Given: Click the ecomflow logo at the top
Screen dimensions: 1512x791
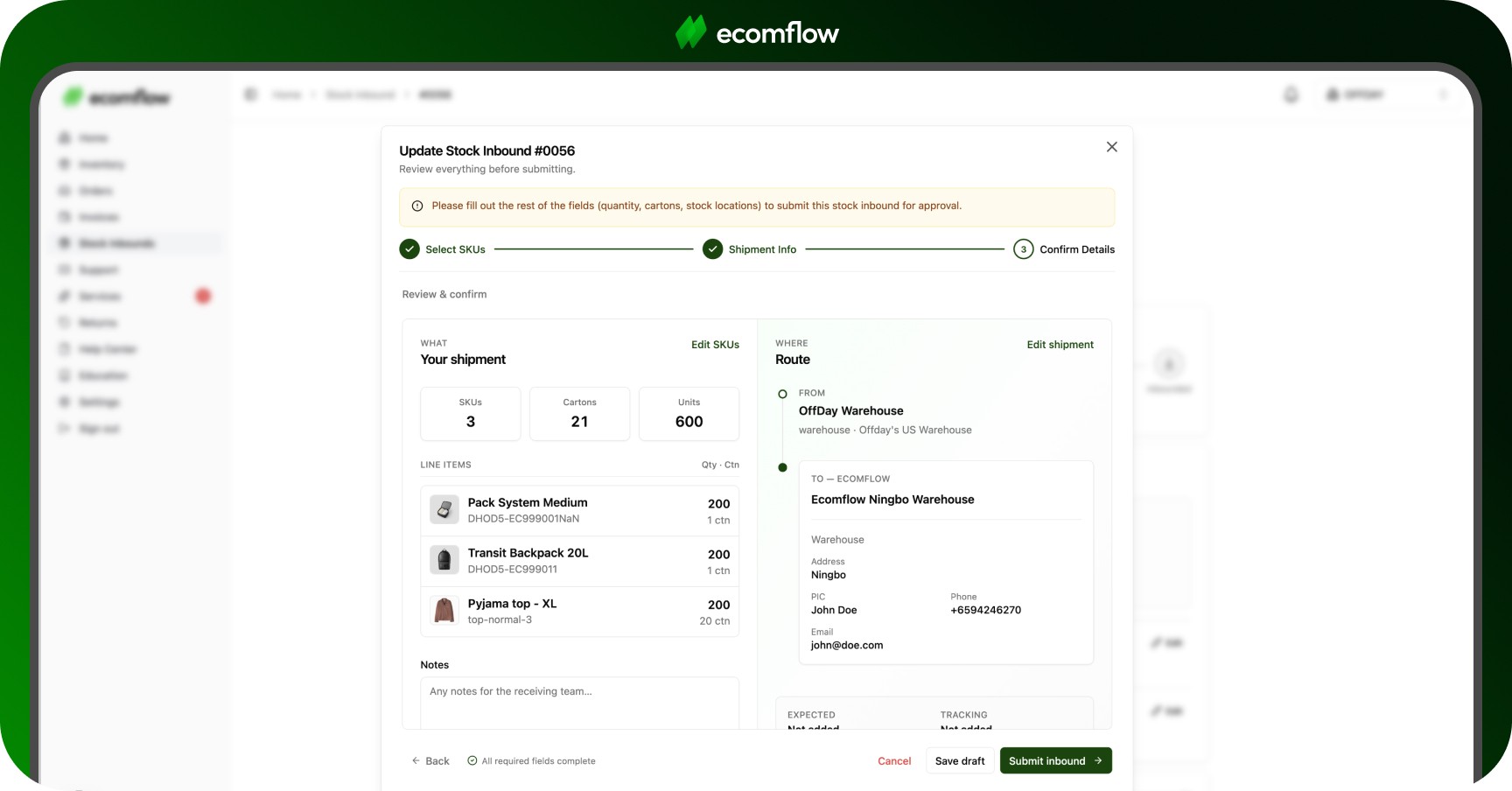Looking at the screenshot, I should 757,33.
